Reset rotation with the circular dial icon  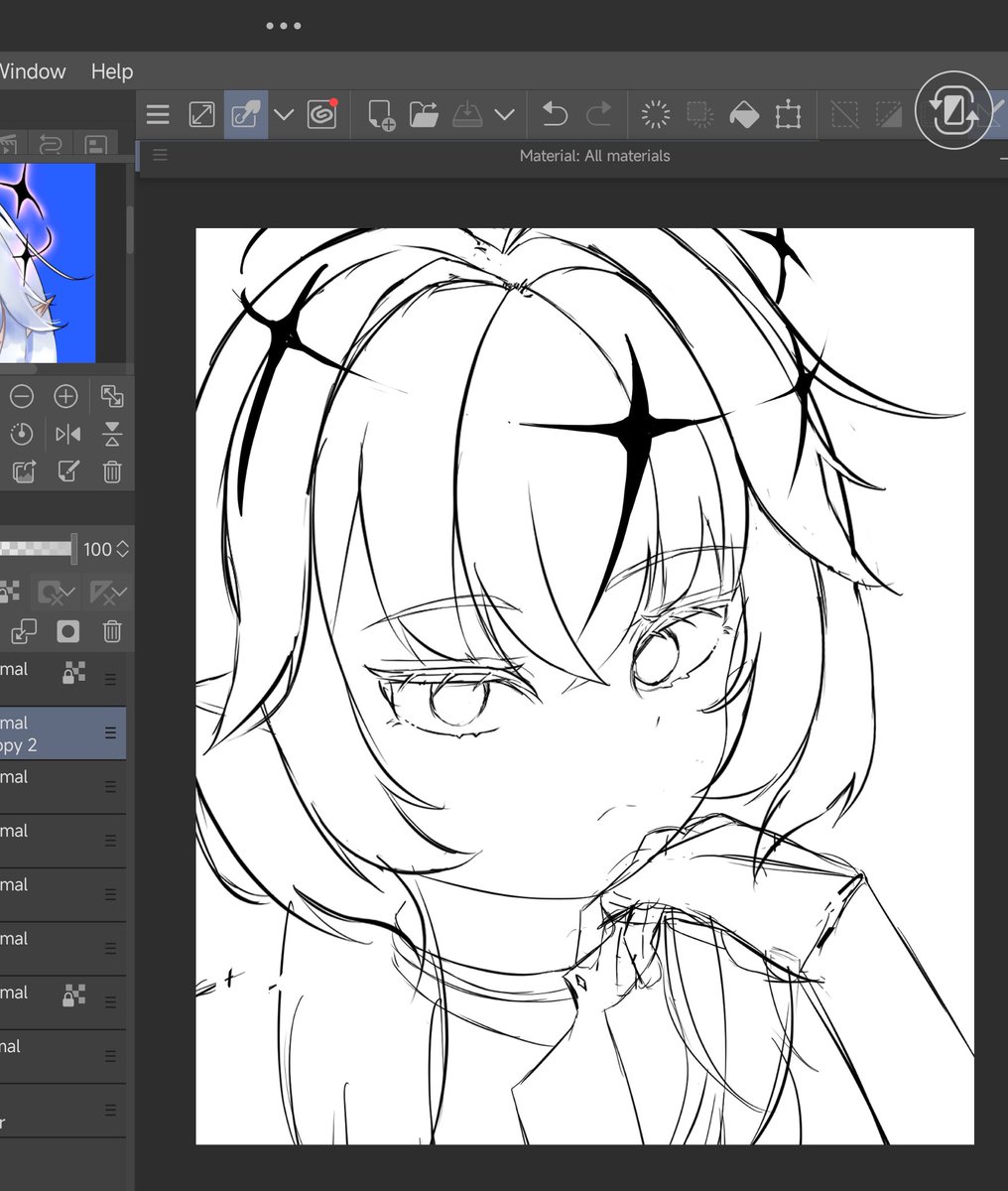(x=22, y=434)
